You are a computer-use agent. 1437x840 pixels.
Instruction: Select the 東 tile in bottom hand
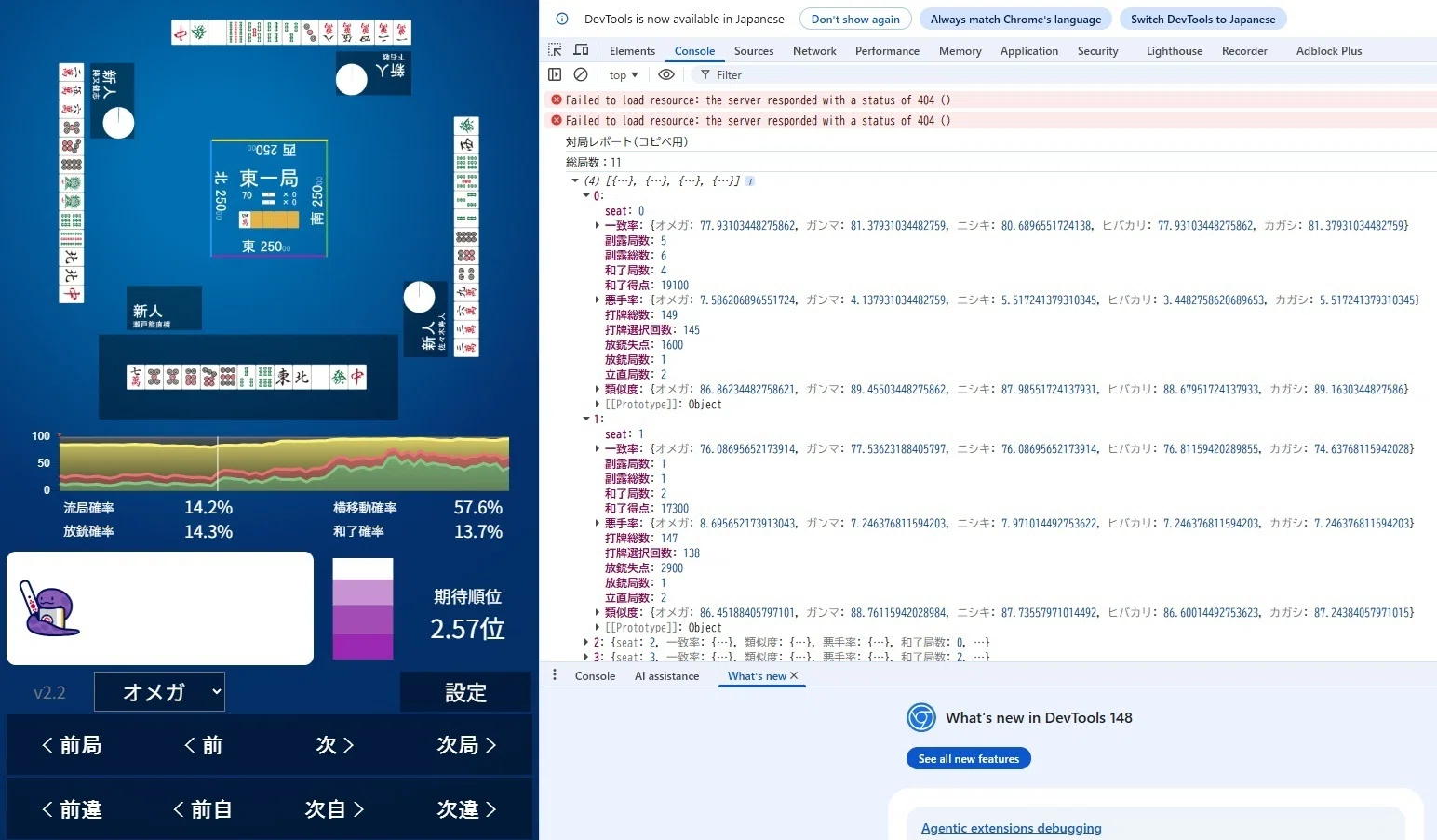pyautogui.click(x=284, y=377)
